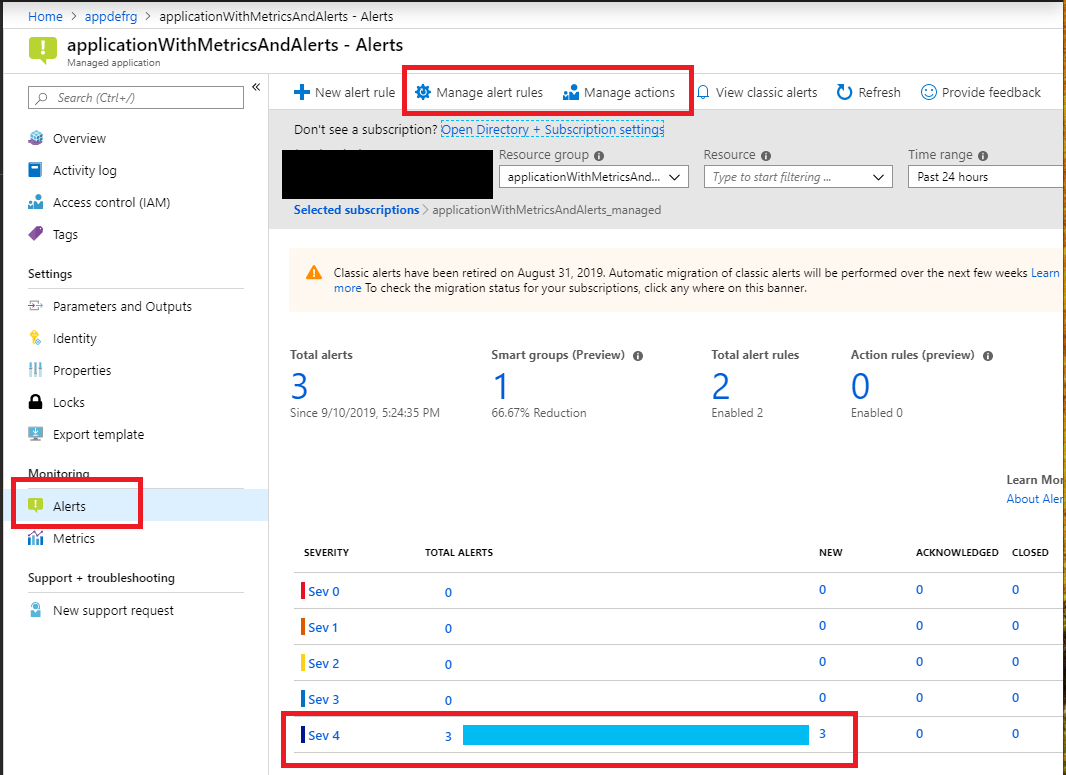The image size is (1066, 775).
Task: Open the Sev 4 severity row link
Action: click(324, 736)
